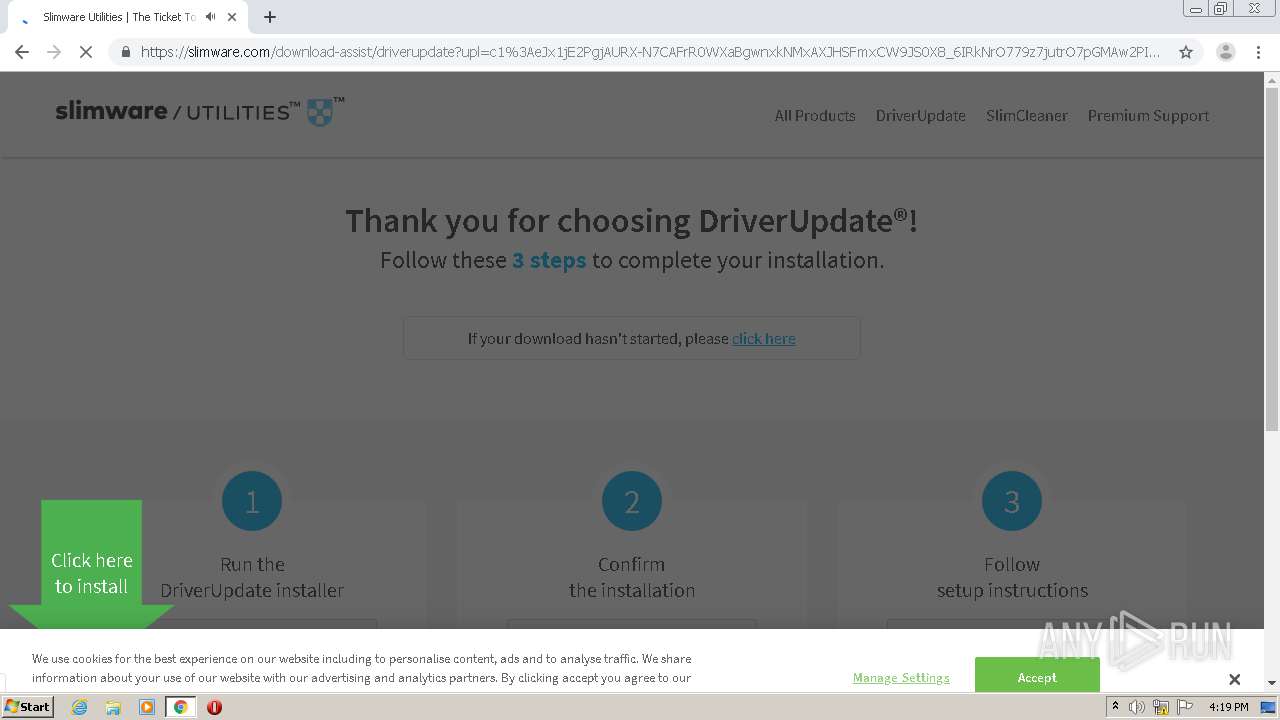Switch to Chrome in the taskbar
Image resolution: width=1280 pixels, height=720 pixels.
[180, 707]
